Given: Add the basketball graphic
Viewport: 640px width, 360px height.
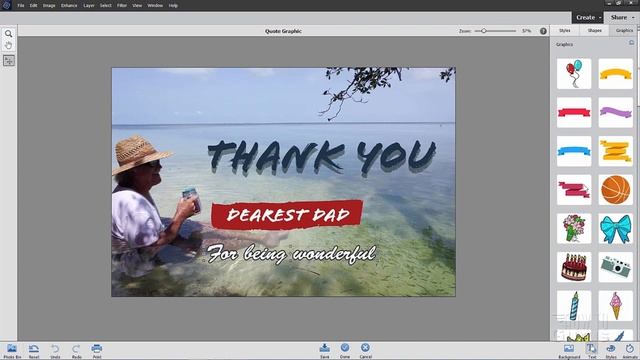Looking at the screenshot, I should (x=616, y=190).
